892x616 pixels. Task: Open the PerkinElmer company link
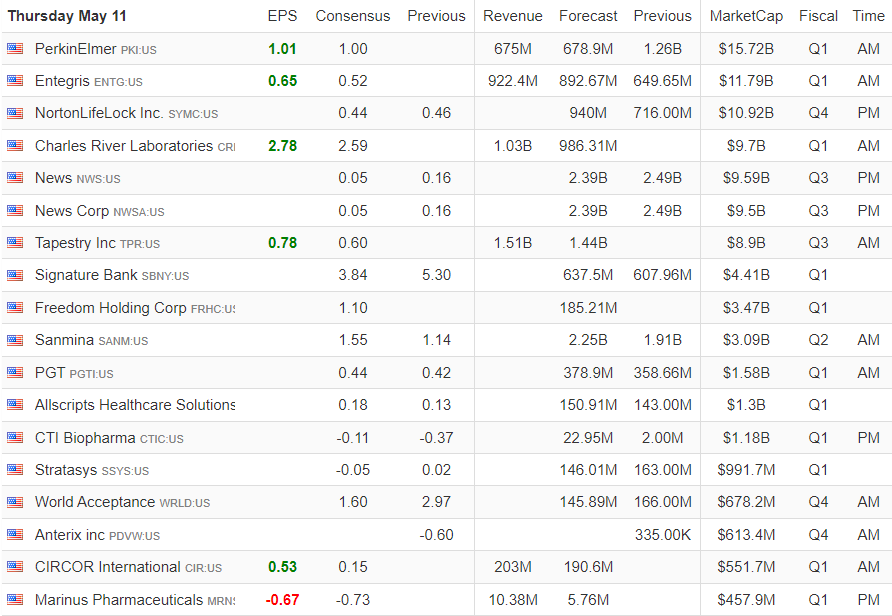point(96,49)
